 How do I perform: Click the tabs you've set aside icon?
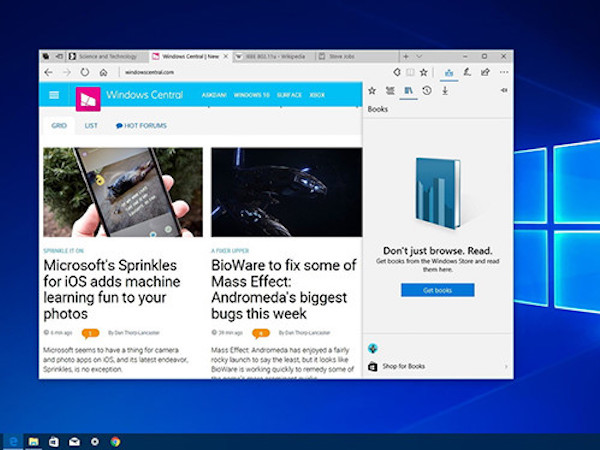pyautogui.click(x=46, y=56)
